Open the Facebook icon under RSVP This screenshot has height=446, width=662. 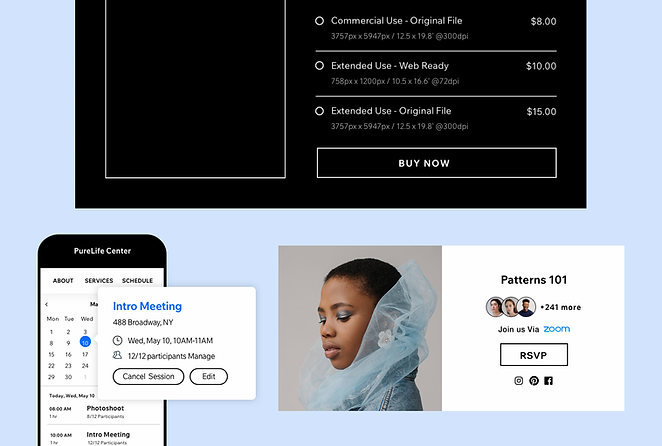pos(548,381)
